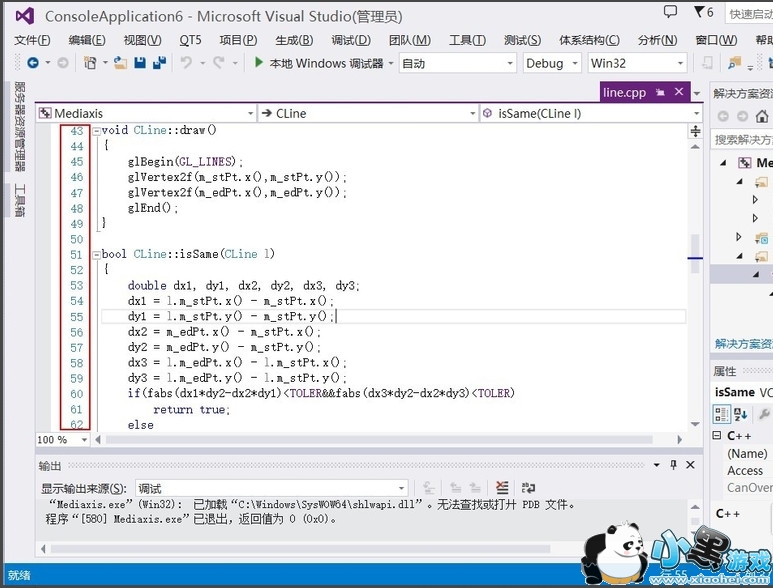
Task: Toggle word wrap in output panel
Action: 527,488
